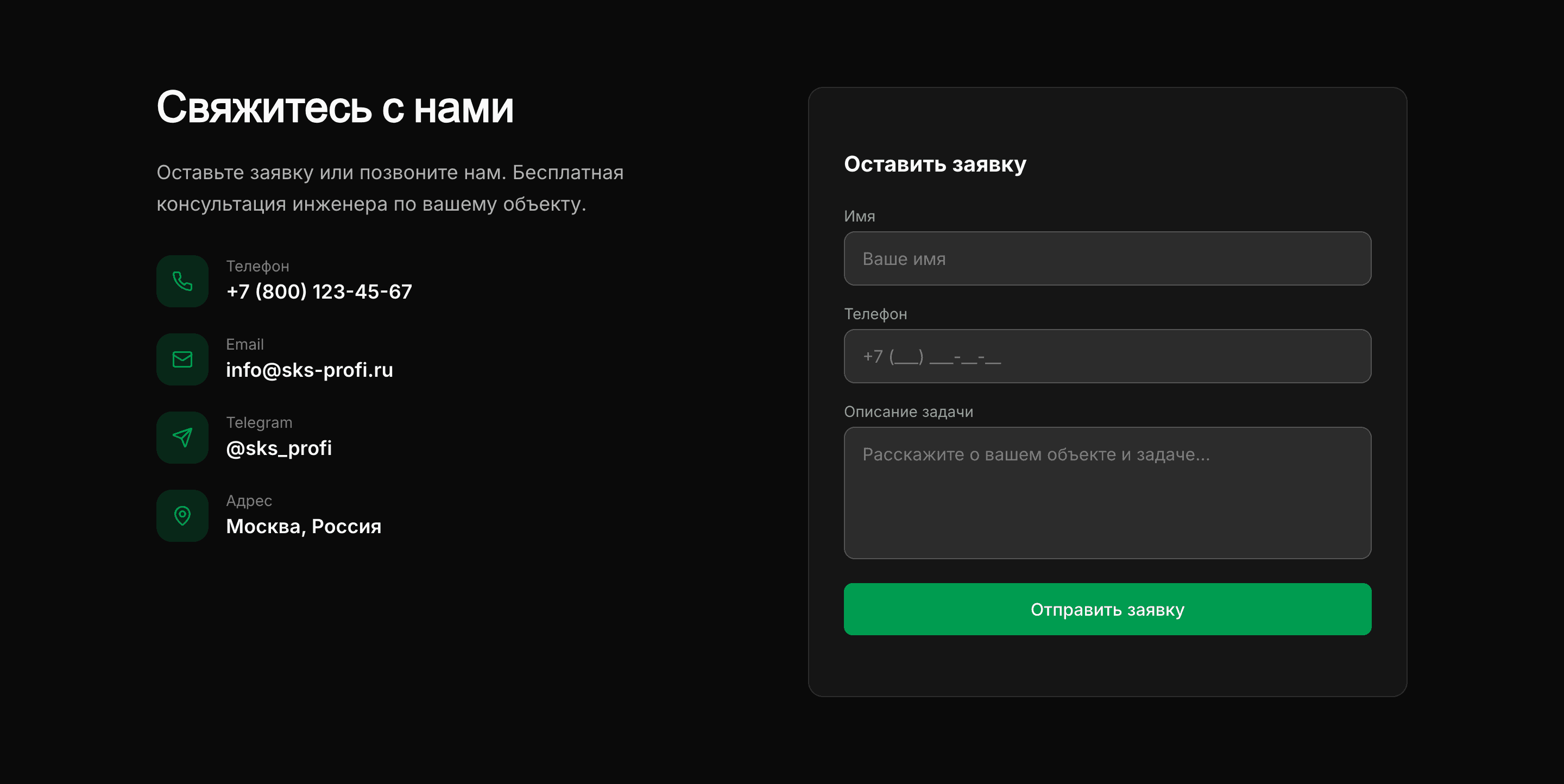Click the form's Телефон field label
The width and height of the screenshot is (1564, 784).
tap(875, 314)
